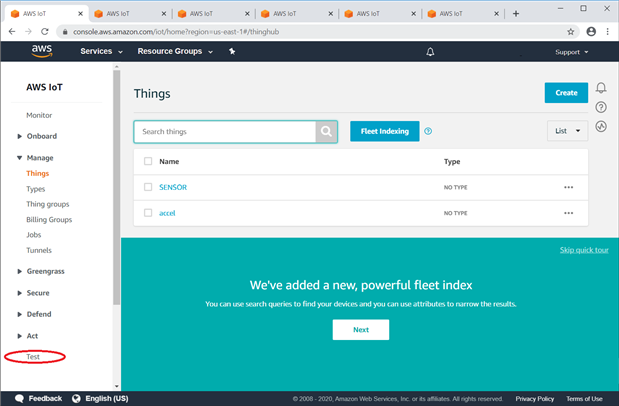Viewport: 619px width, 406px height.
Task: Focus the Search things input field
Action: click(x=225, y=132)
